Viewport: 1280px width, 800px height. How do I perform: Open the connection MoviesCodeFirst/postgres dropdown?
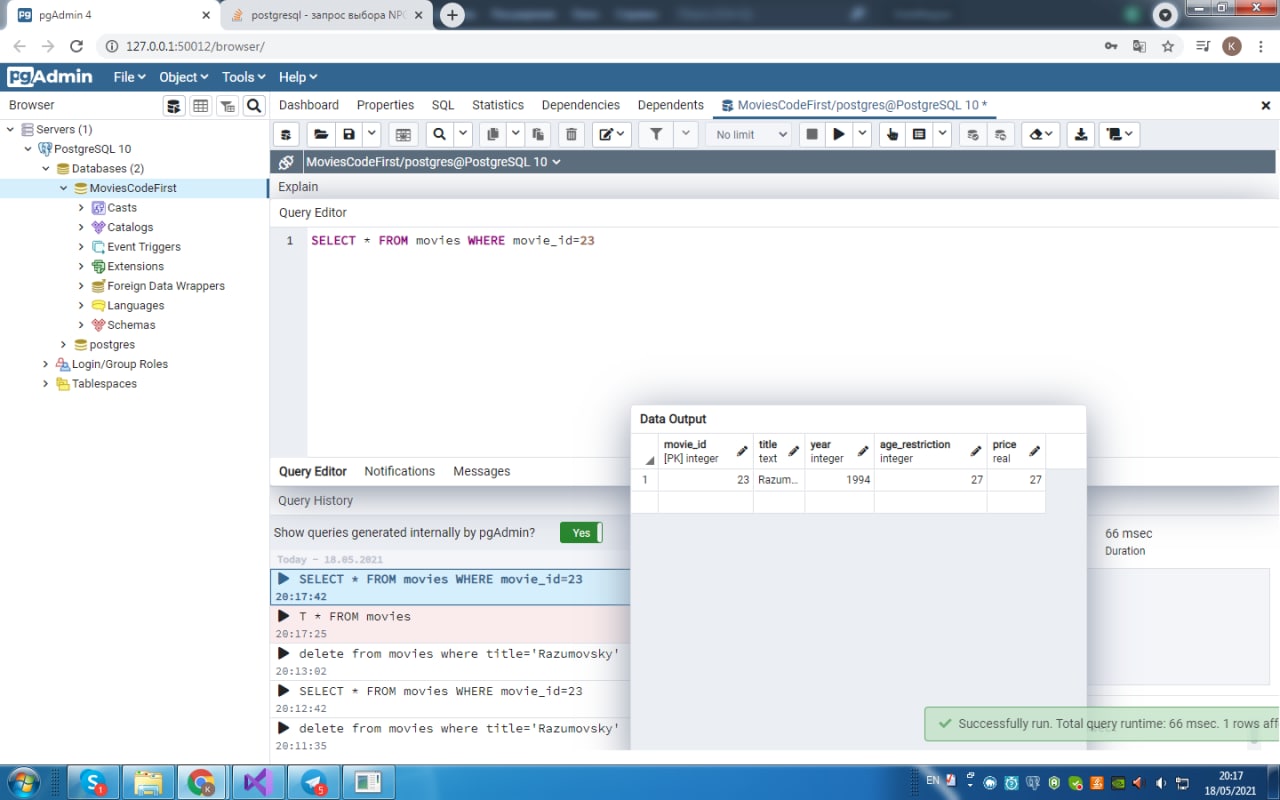[433, 162]
